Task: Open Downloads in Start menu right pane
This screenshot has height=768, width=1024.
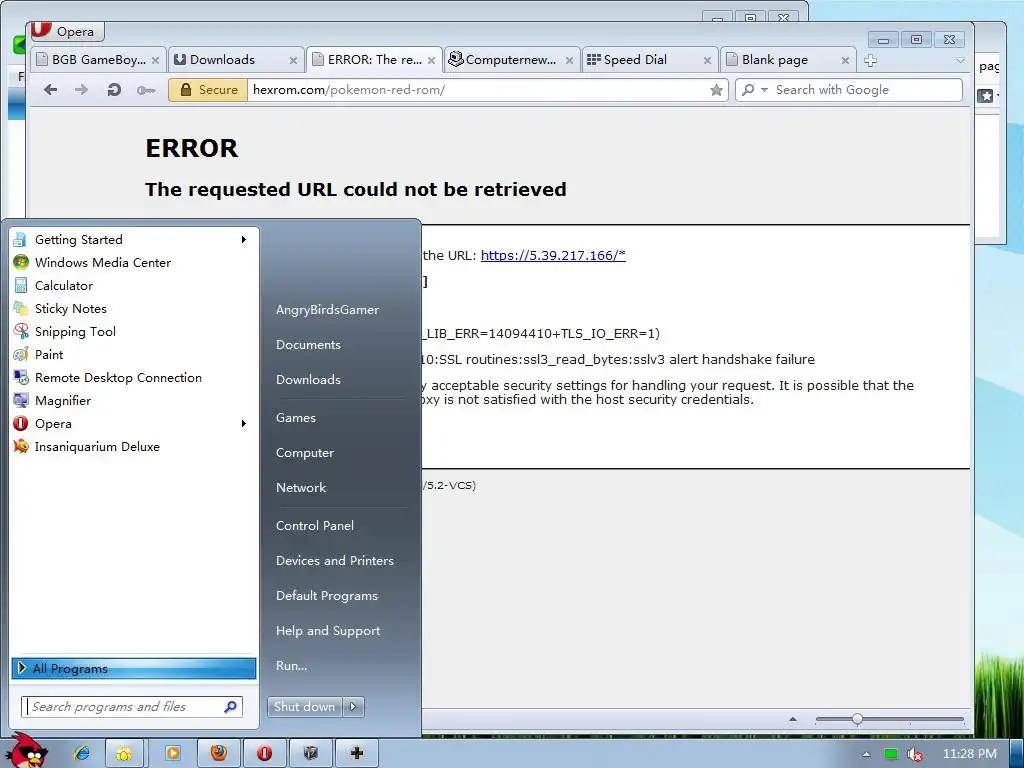Action: [x=308, y=379]
